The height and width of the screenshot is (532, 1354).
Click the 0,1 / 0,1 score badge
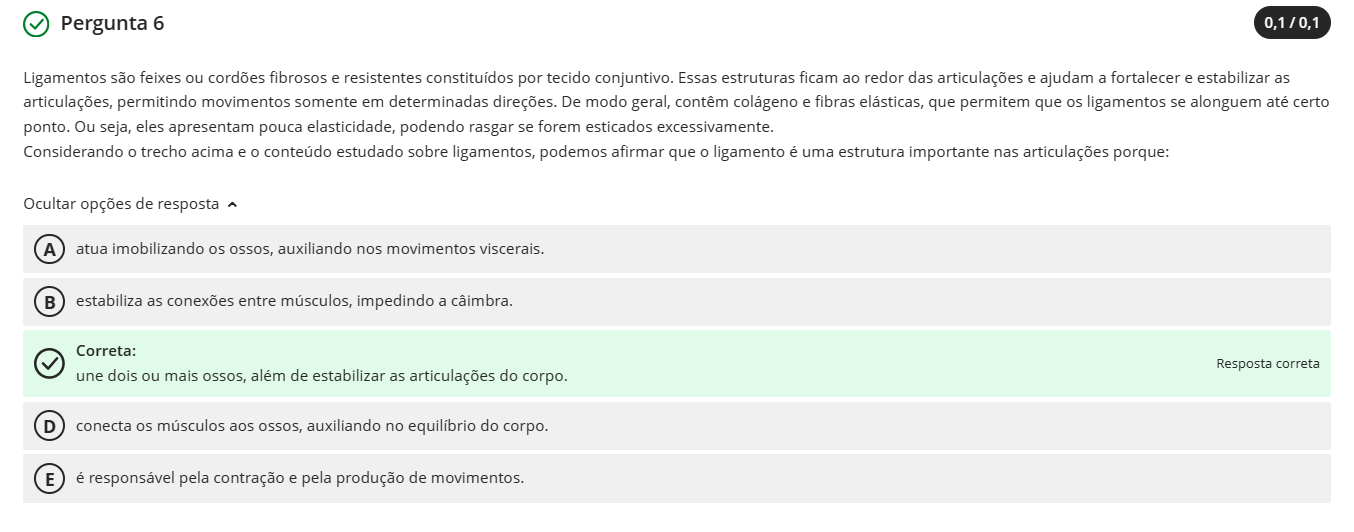click(1291, 23)
